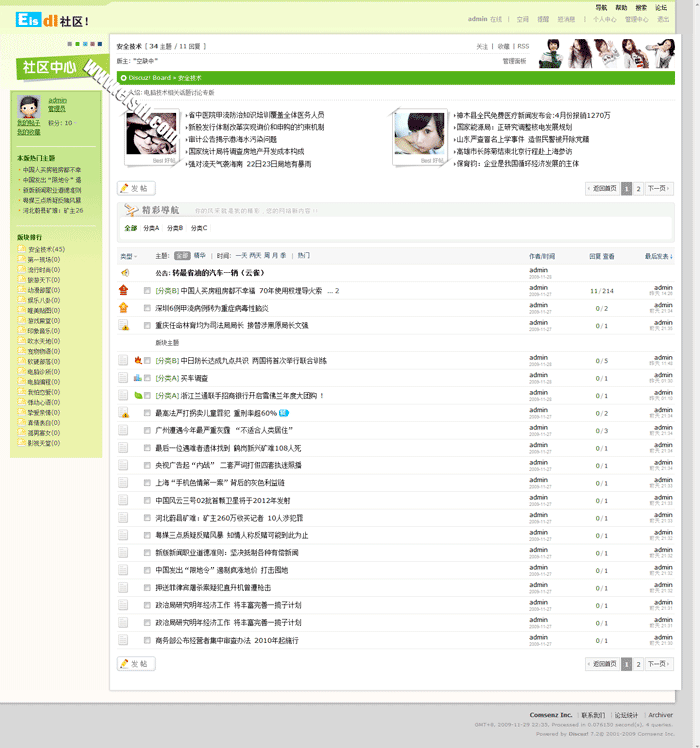Open Archiver link in footer
The image size is (700, 748).
pyautogui.click(x=660, y=715)
